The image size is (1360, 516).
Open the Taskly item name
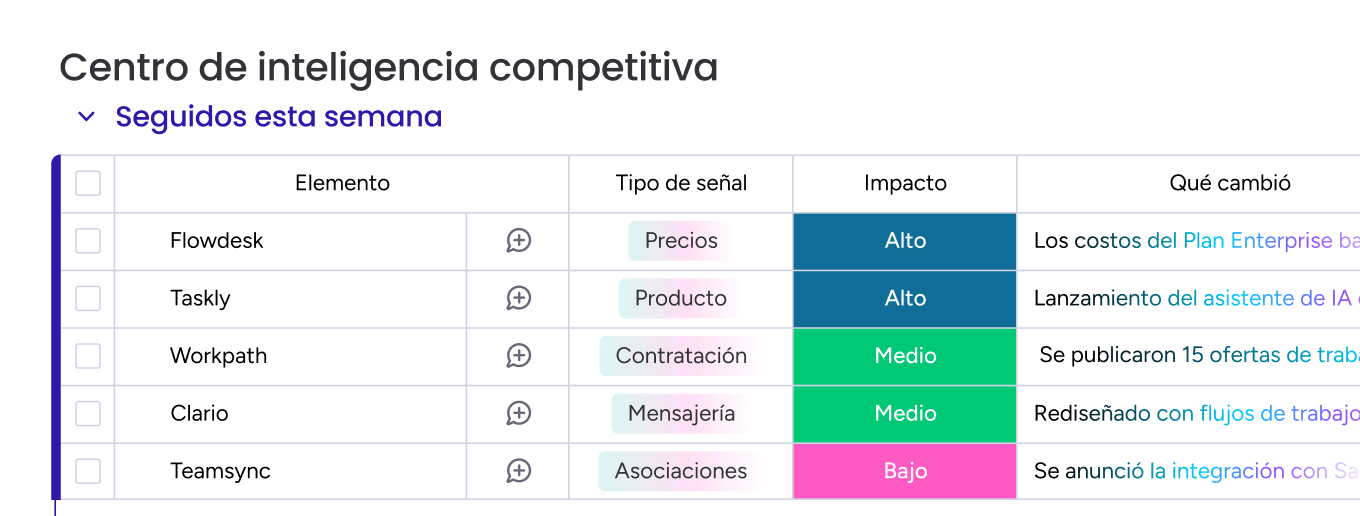[200, 298]
